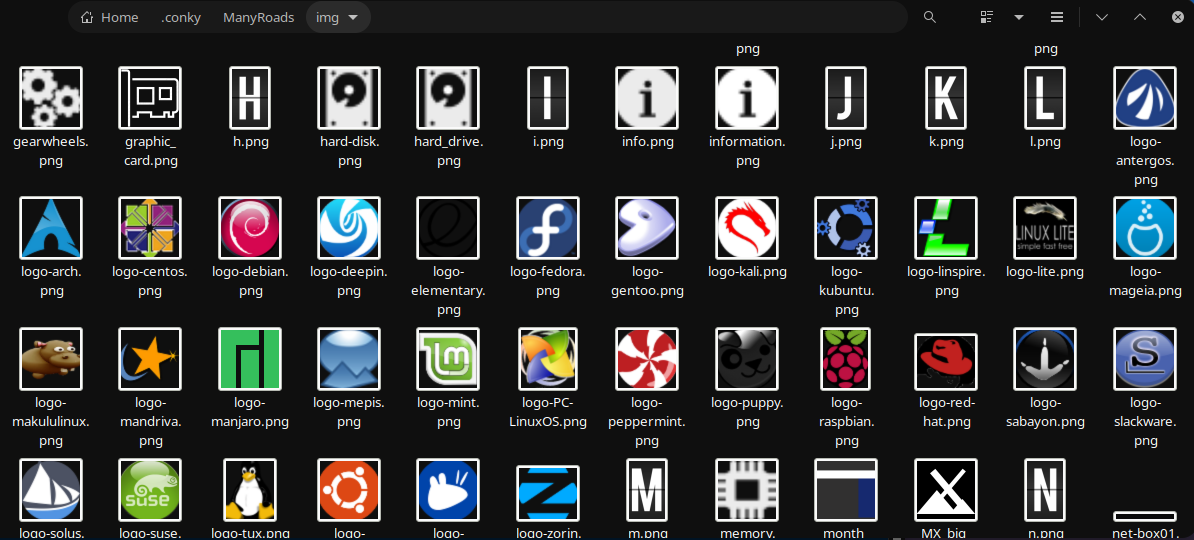Image resolution: width=1194 pixels, height=540 pixels.
Task: Click the logo-centos.png icon
Action: 150,228
